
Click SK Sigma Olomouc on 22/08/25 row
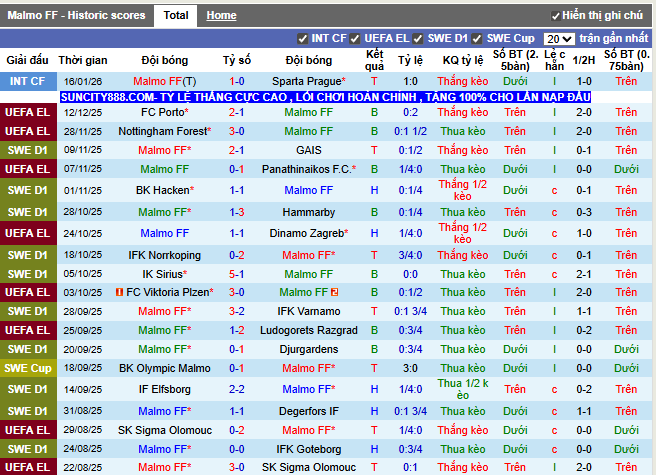tap(309, 467)
